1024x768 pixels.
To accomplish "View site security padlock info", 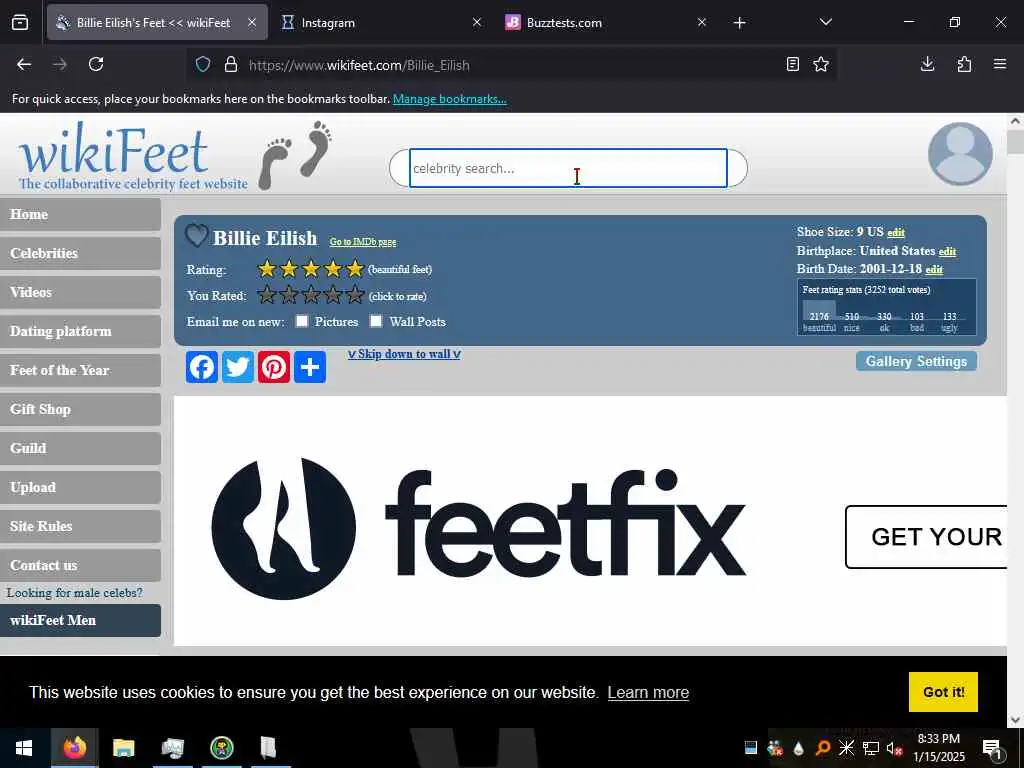I will click(231, 65).
